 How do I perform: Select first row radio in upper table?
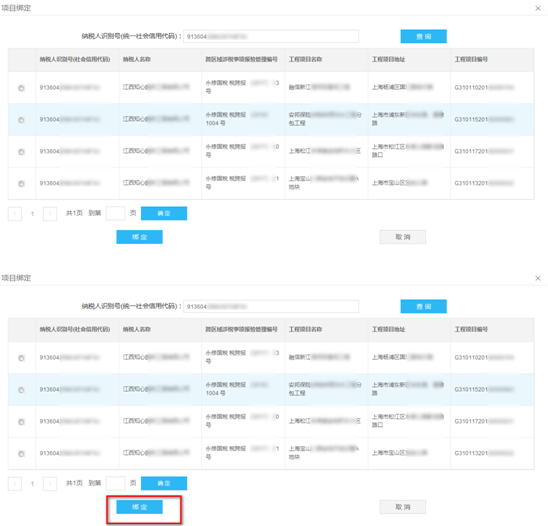tap(21, 88)
